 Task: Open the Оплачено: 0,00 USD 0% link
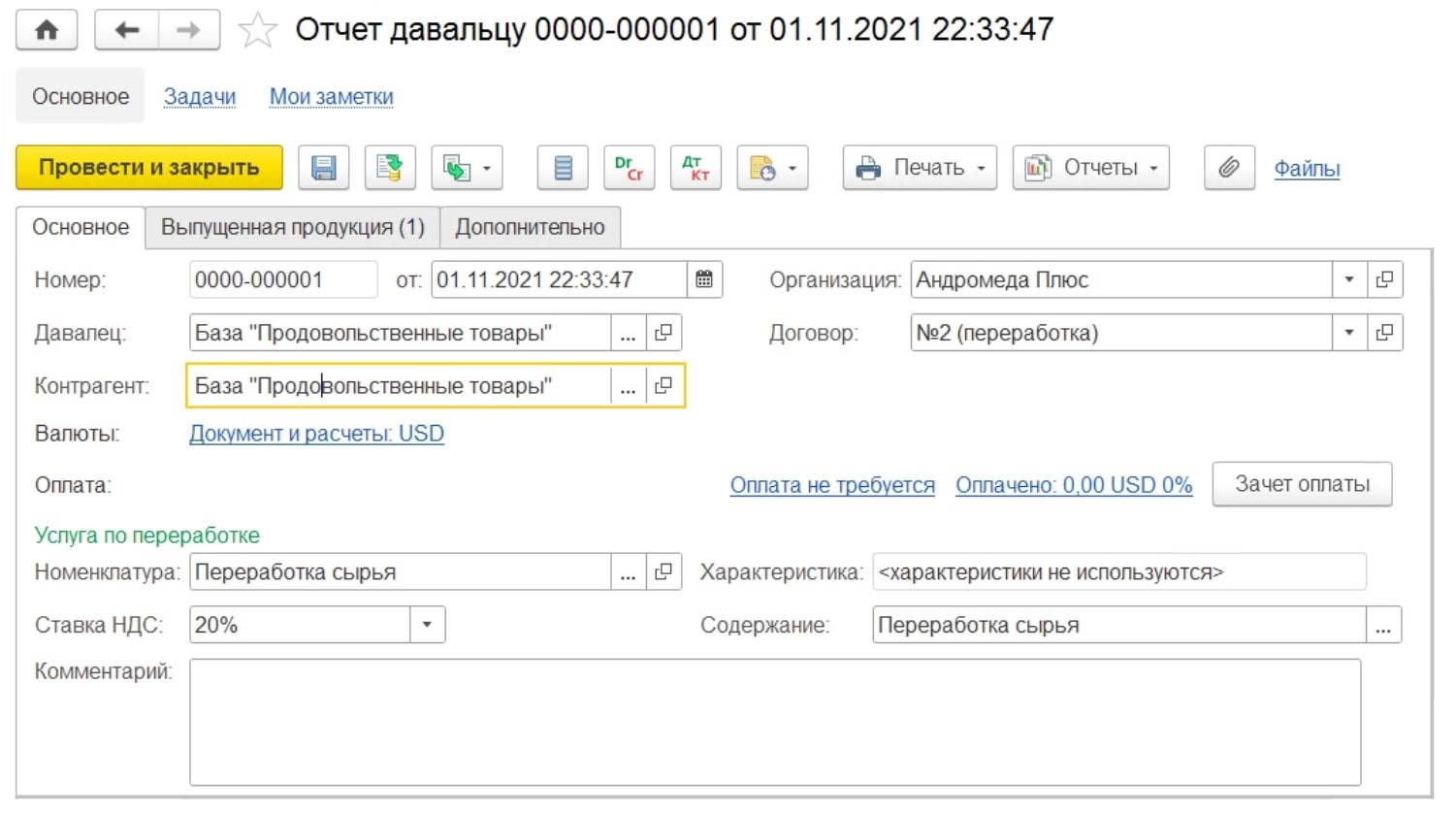[x=1074, y=485]
